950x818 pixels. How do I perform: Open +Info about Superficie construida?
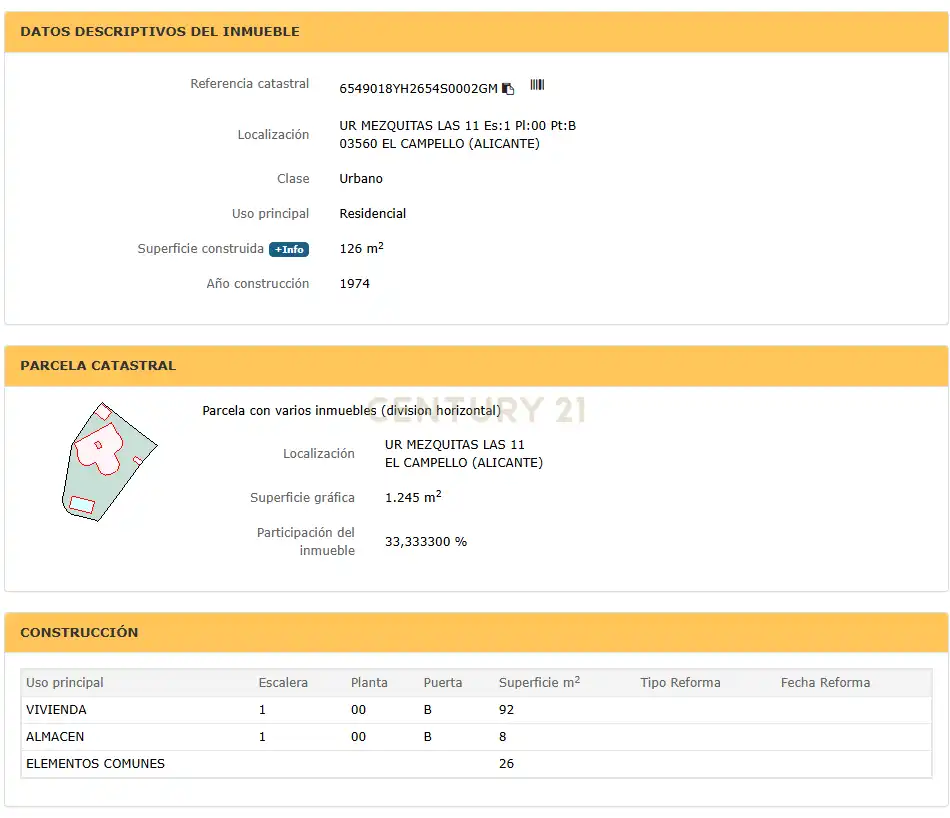(289, 249)
